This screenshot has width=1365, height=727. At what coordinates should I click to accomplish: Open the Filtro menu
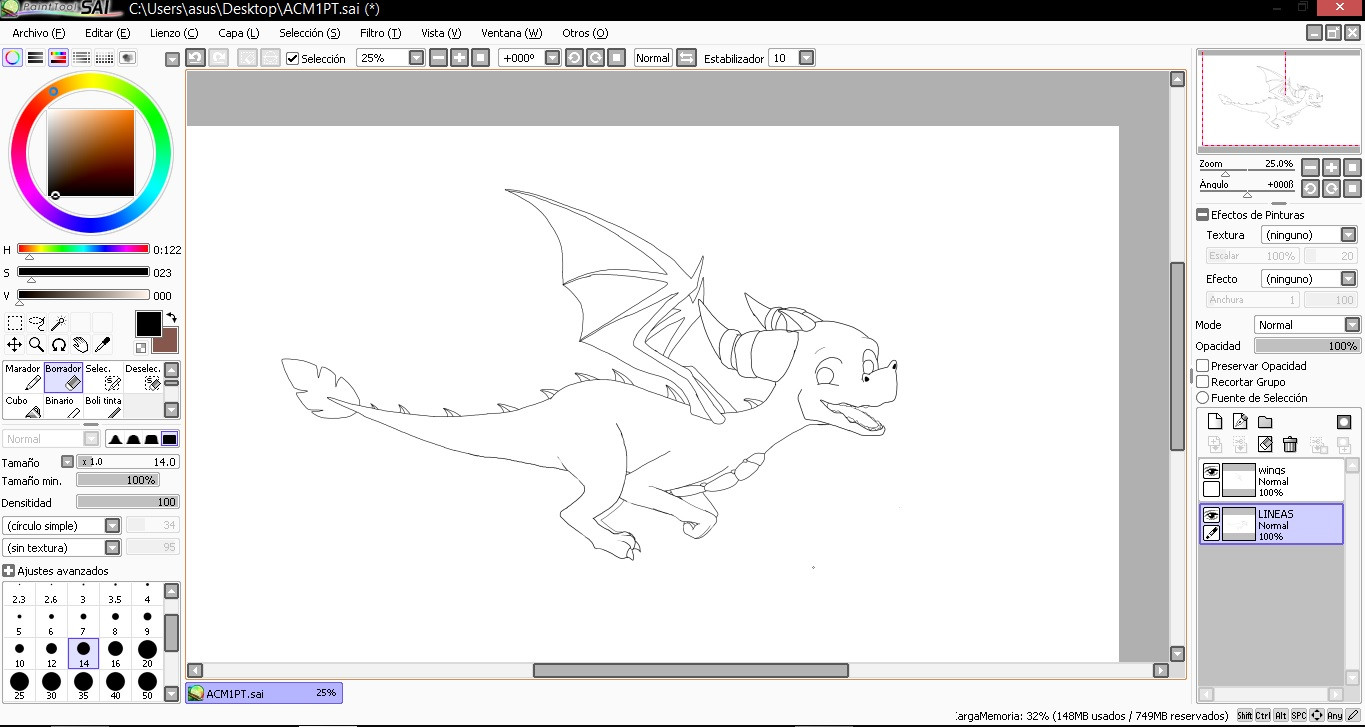coord(380,33)
